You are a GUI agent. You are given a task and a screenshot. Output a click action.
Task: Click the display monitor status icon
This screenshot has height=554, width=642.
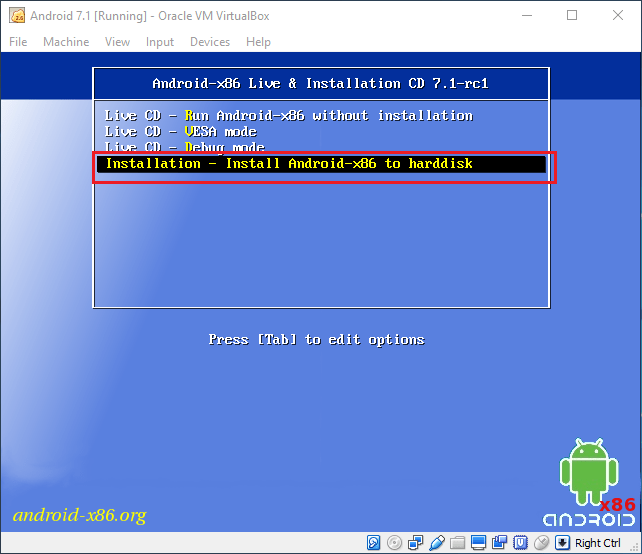(x=478, y=543)
